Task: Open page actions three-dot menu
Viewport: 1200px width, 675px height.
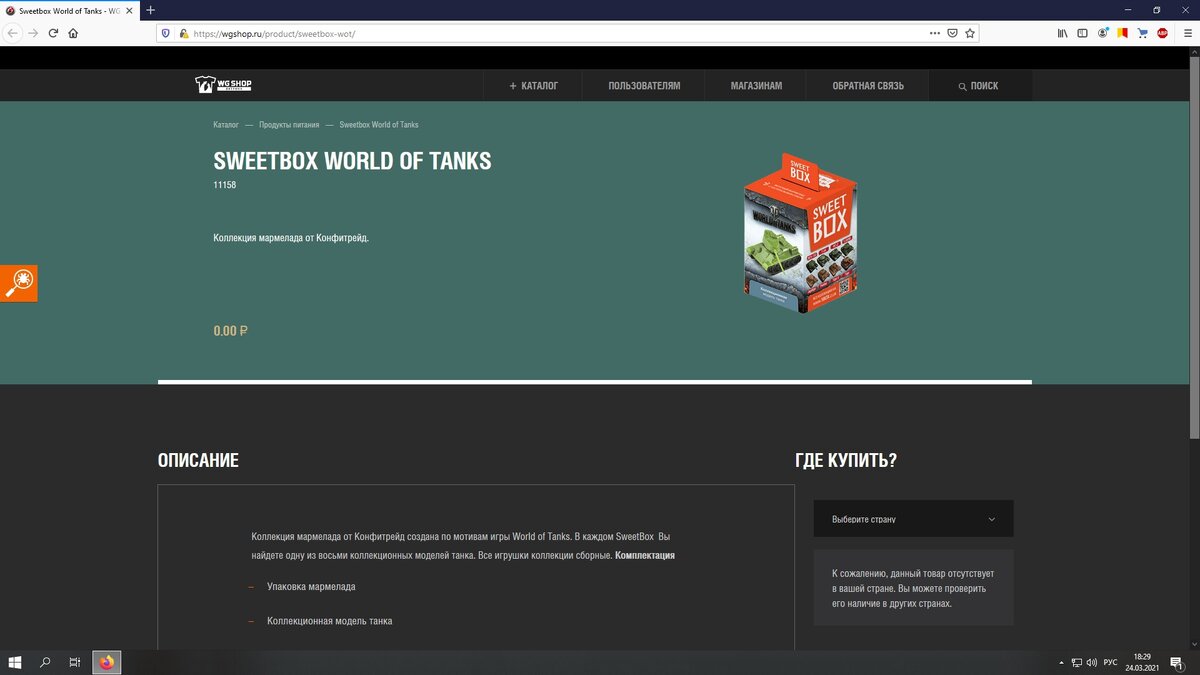Action: pos(935,33)
